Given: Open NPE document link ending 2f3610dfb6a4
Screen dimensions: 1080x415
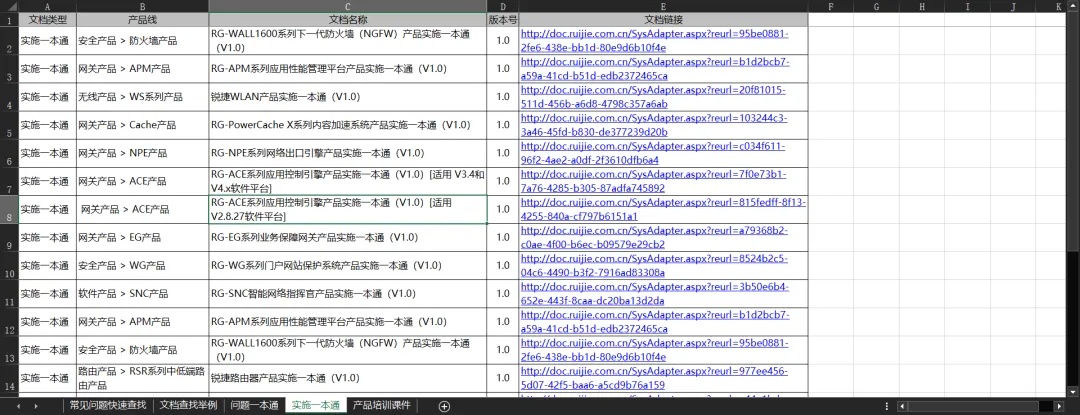Looking at the screenshot, I should (653, 153).
